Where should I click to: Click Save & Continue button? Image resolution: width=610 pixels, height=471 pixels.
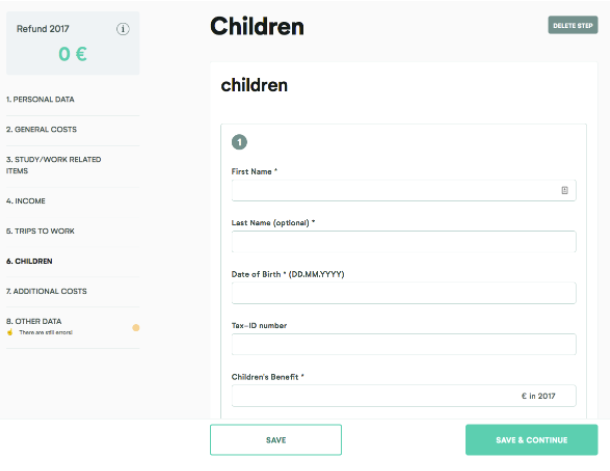(x=531, y=440)
